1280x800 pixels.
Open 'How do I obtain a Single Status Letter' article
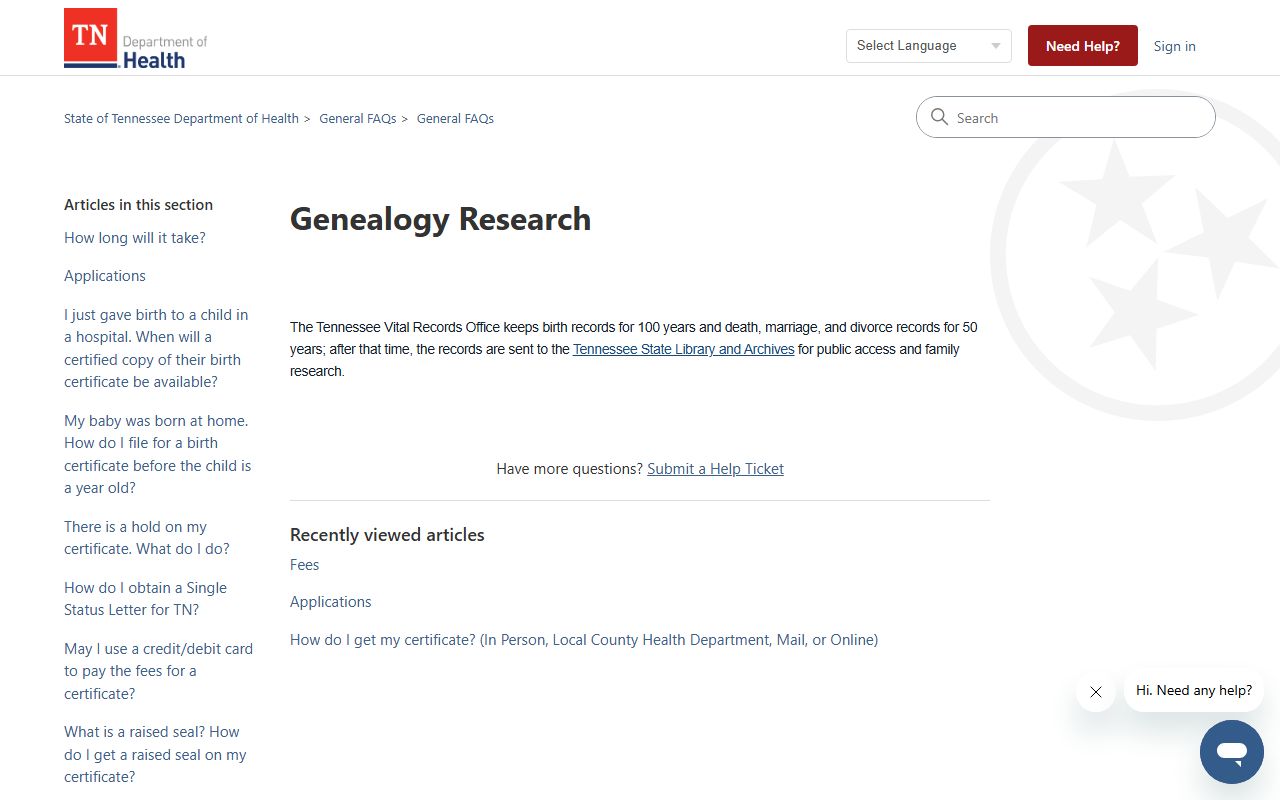coord(145,599)
